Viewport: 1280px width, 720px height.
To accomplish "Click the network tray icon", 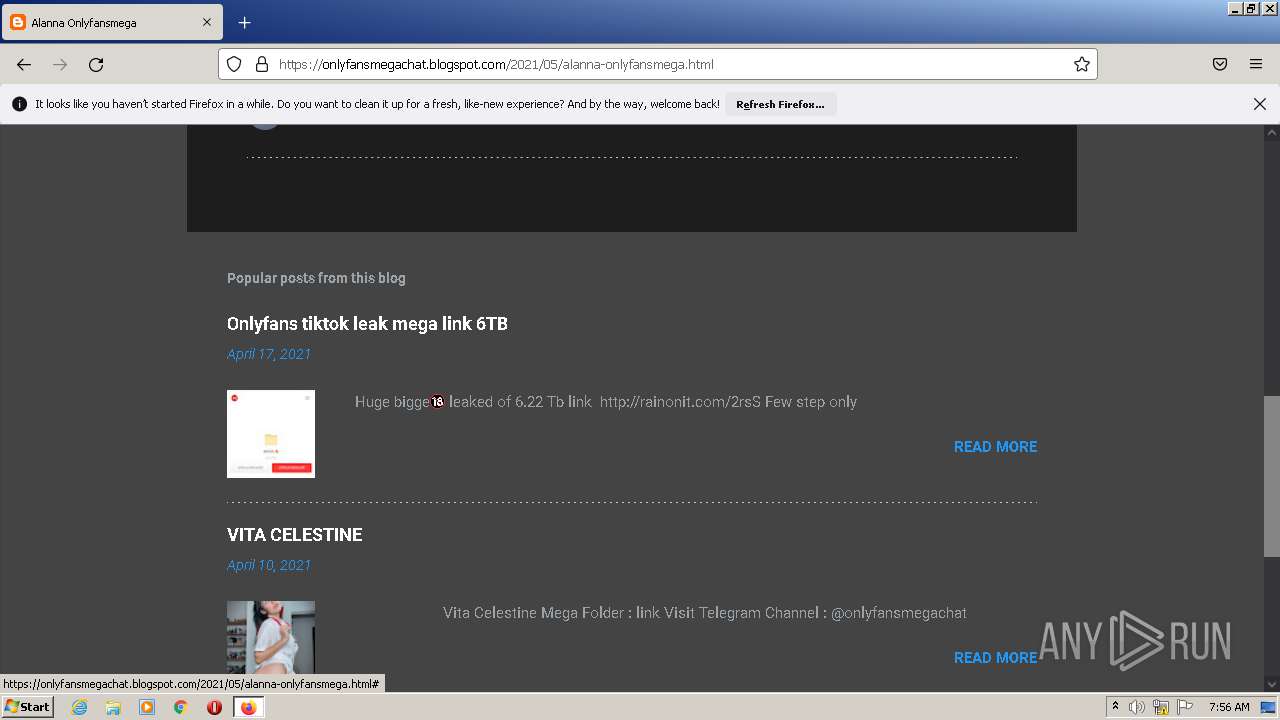I will [x=1161, y=708].
